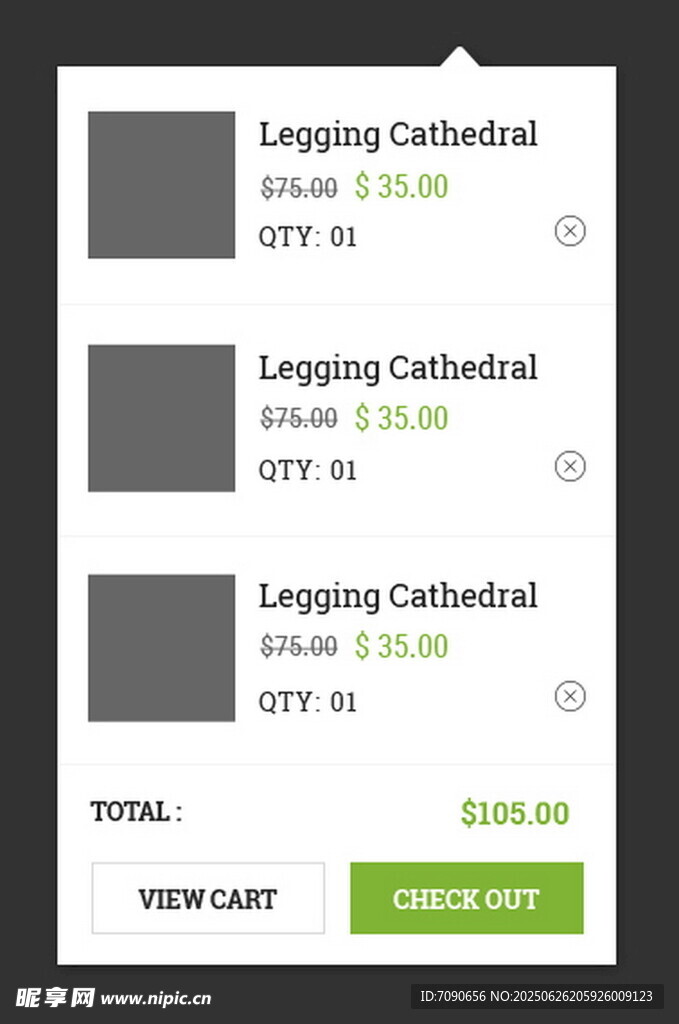This screenshot has width=679, height=1024.
Task: Click the bottom item's QTY: 01 text
Action: click(308, 702)
